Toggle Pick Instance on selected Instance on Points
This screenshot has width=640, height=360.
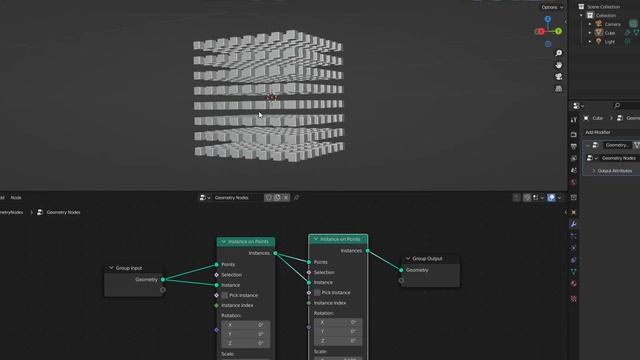pyautogui.click(x=317, y=293)
